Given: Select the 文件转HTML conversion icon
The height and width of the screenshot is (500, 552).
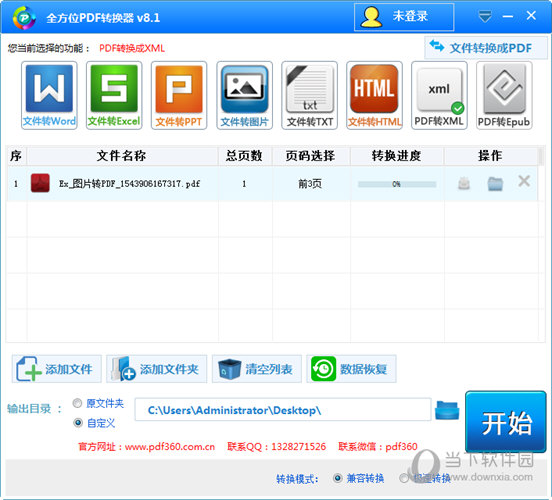Looking at the screenshot, I should pyautogui.click(x=374, y=95).
